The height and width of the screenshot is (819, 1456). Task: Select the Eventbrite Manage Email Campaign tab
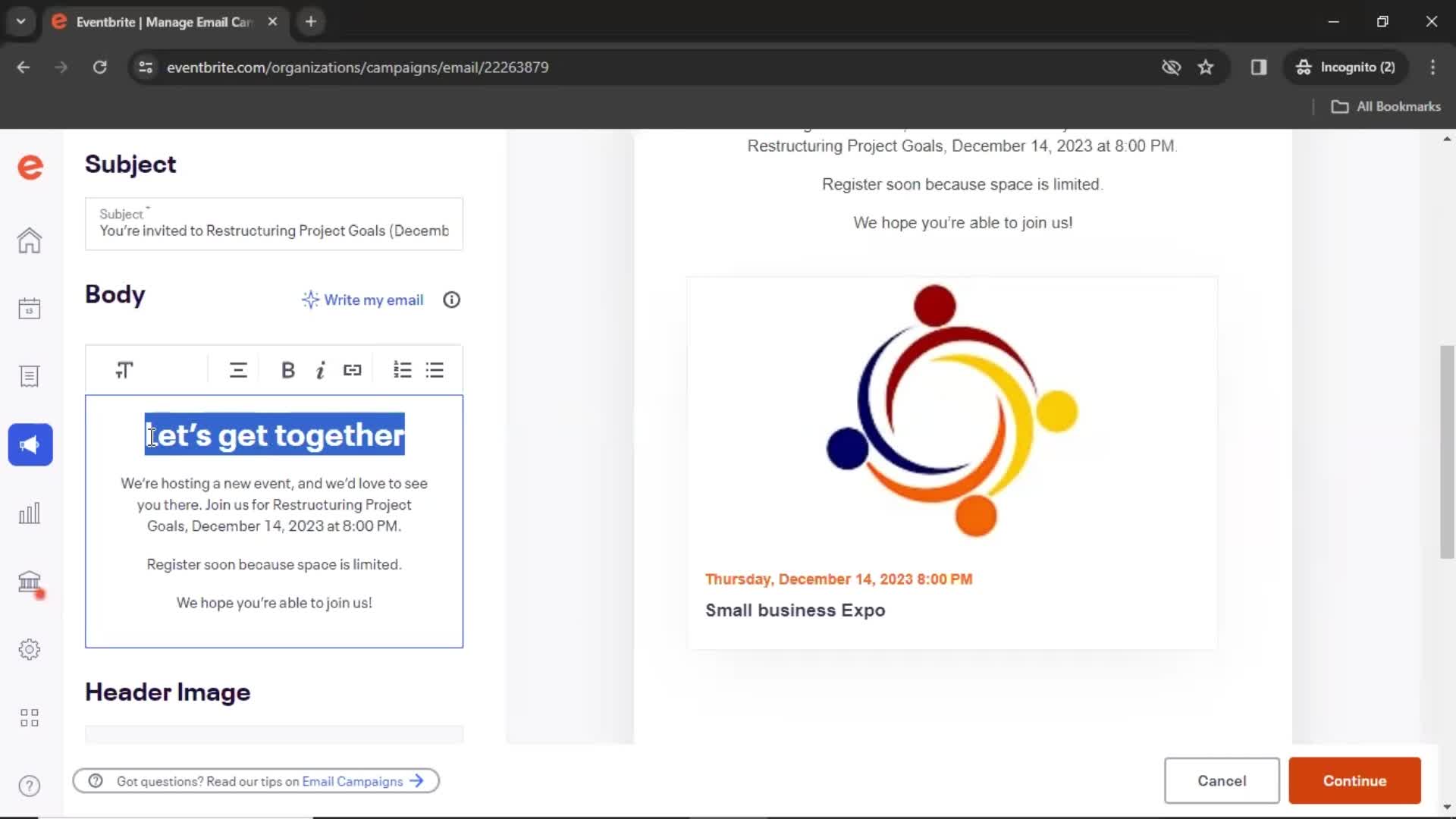pyautogui.click(x=165, y=22)
